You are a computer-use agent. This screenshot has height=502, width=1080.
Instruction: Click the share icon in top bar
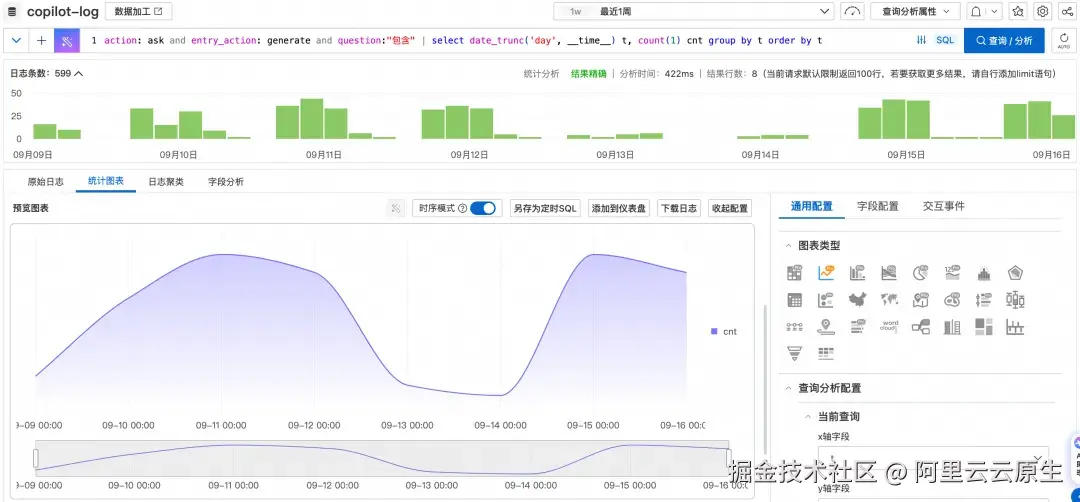tap(1067, 11)
